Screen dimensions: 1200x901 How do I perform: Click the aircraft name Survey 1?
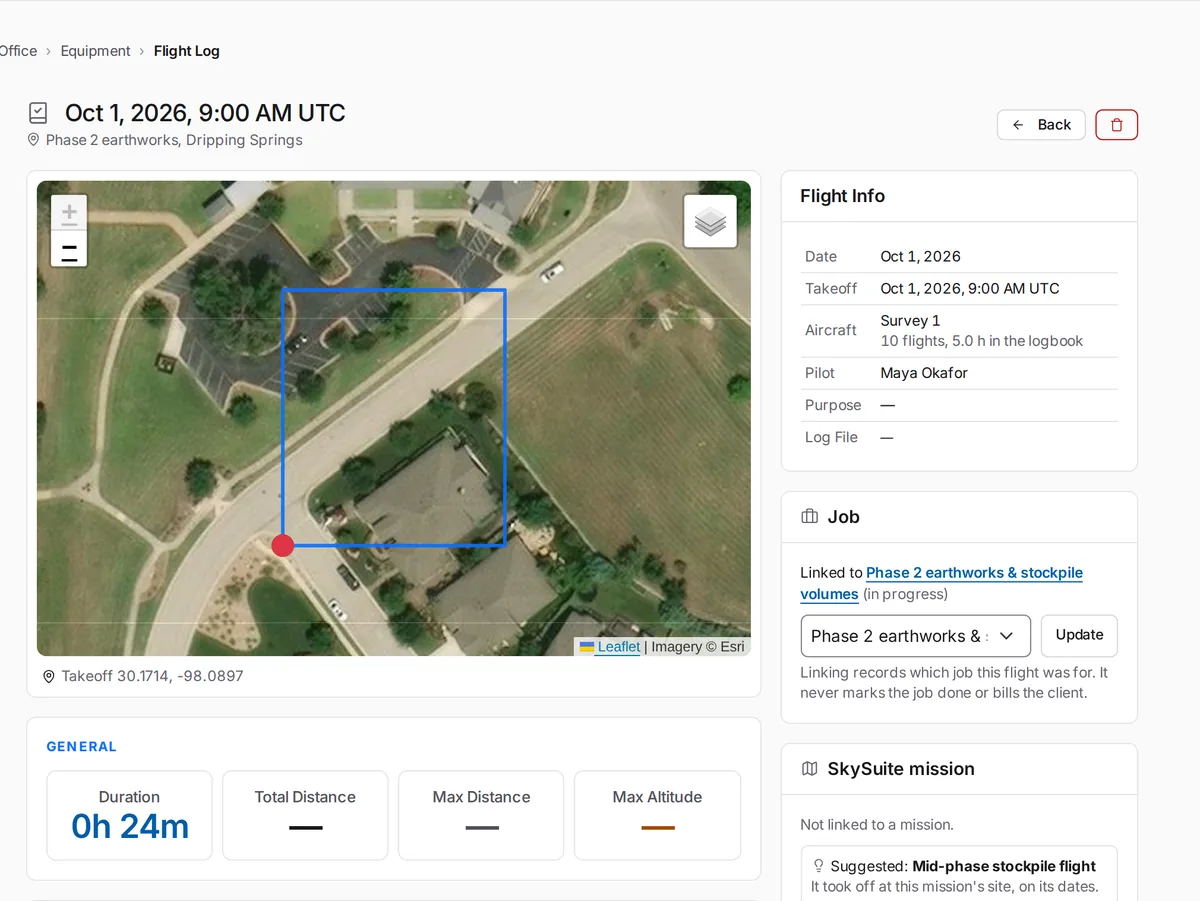pos(910,321)
